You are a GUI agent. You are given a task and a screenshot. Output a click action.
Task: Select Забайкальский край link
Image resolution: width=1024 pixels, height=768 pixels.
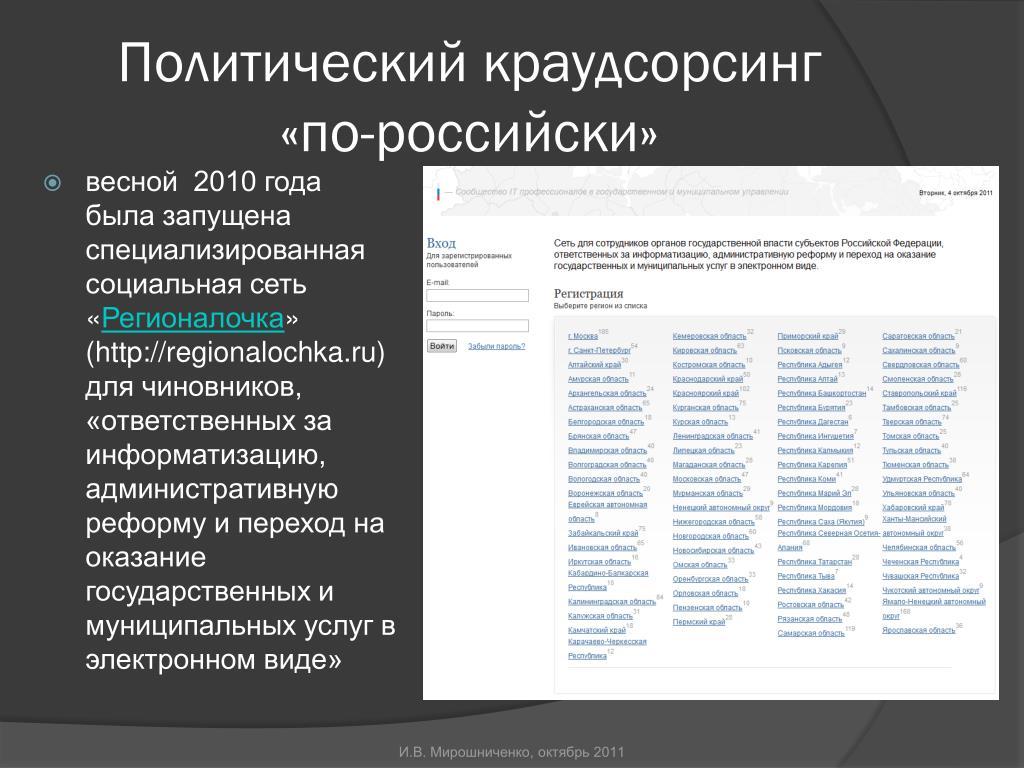click(603, 534)
